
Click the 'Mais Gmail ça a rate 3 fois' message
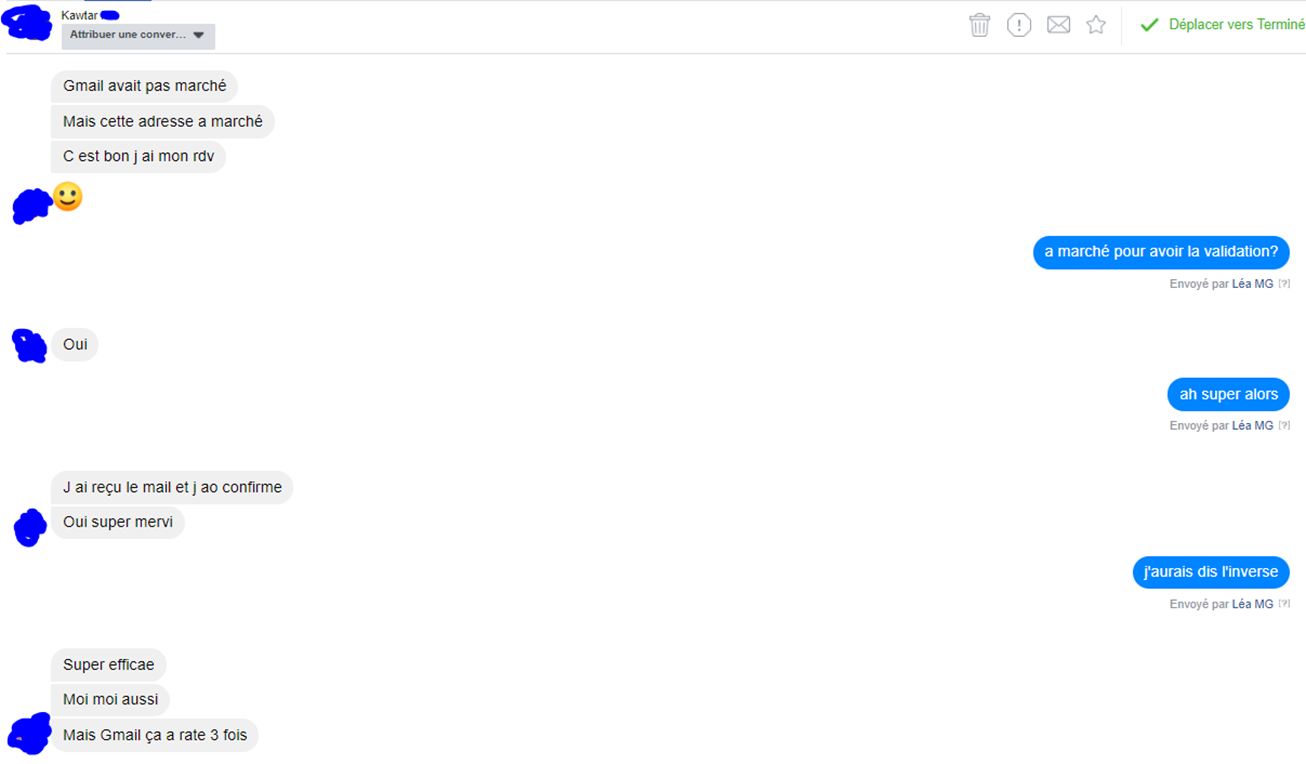(x=155, y=736)
